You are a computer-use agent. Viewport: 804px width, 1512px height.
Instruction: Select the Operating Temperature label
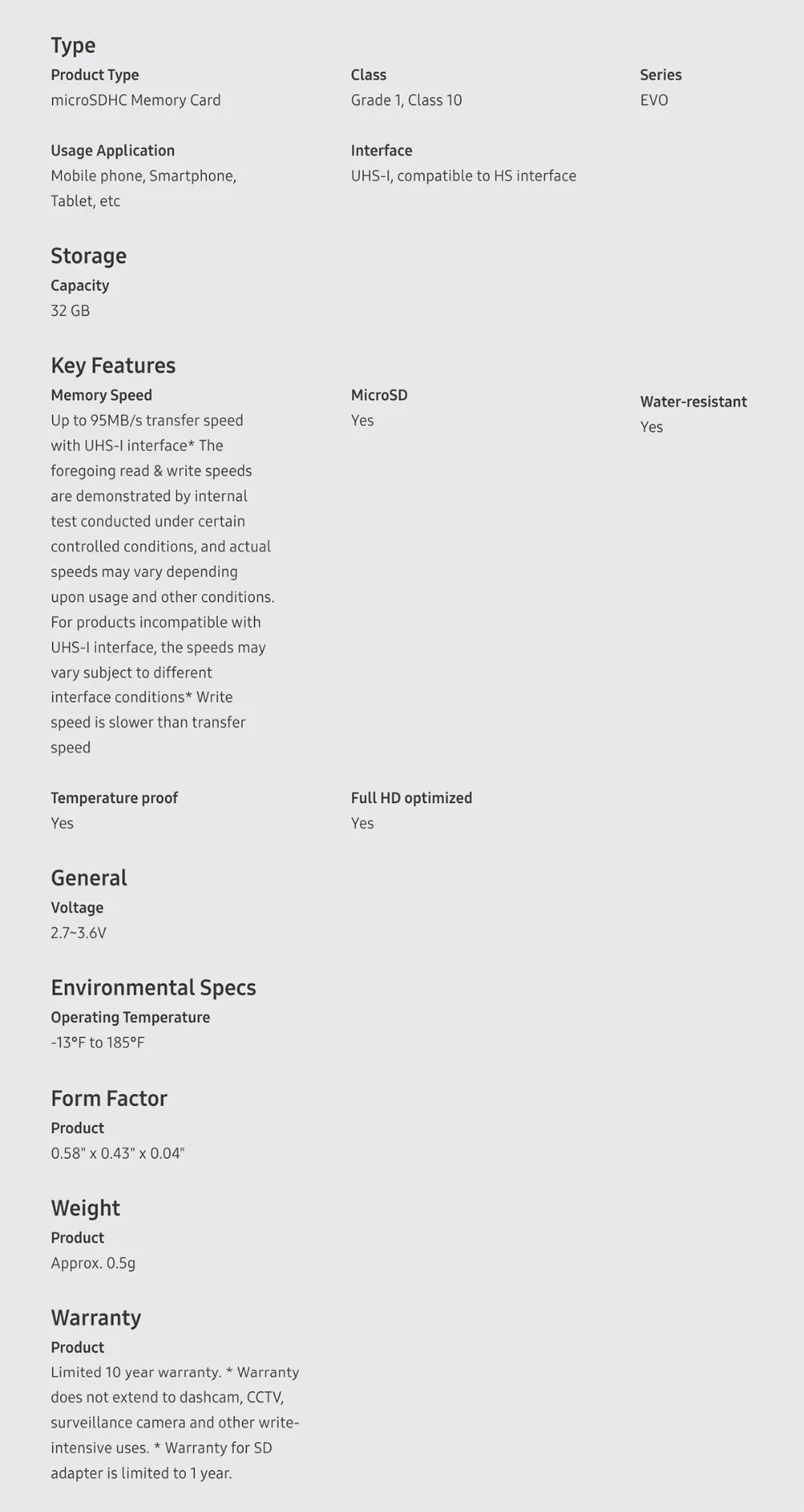coord(130,1017)
